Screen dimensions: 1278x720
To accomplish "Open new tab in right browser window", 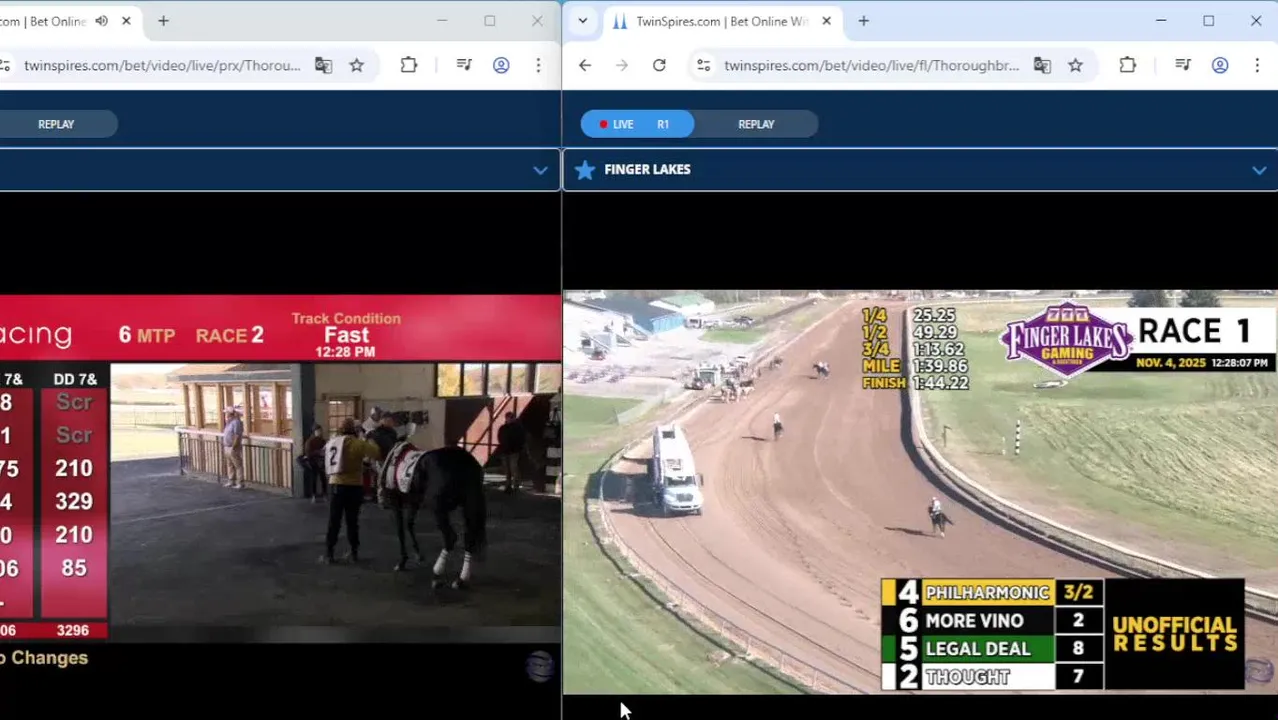I will (863, 21).
